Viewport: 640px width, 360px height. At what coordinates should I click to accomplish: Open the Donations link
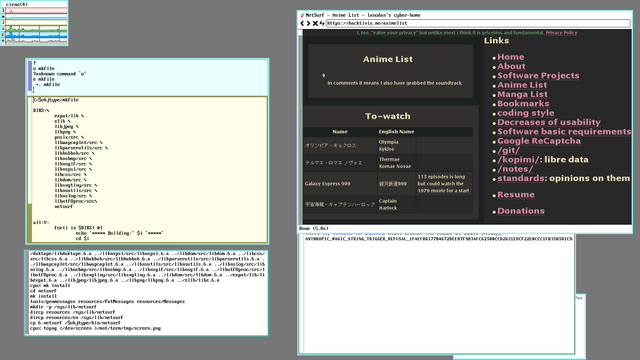521,211
